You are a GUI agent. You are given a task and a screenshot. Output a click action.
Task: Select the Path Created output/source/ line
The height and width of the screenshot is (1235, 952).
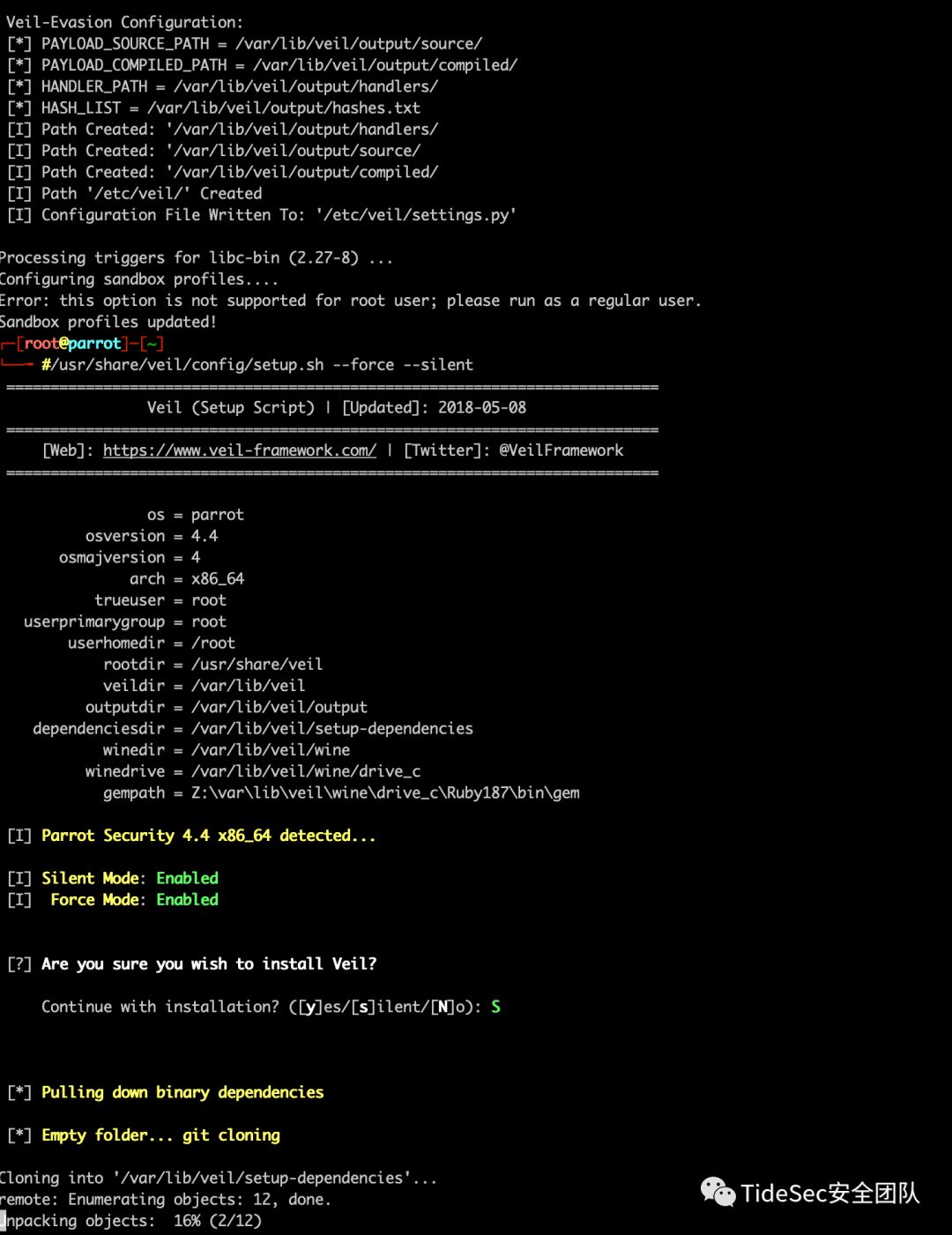(213, 151)
